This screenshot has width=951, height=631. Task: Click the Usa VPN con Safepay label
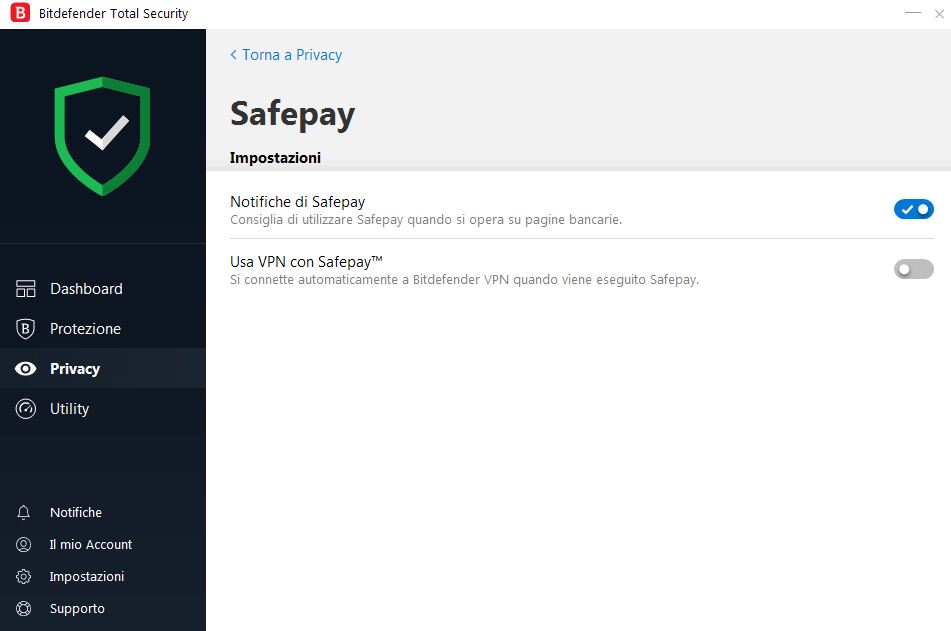pos(306,262)
